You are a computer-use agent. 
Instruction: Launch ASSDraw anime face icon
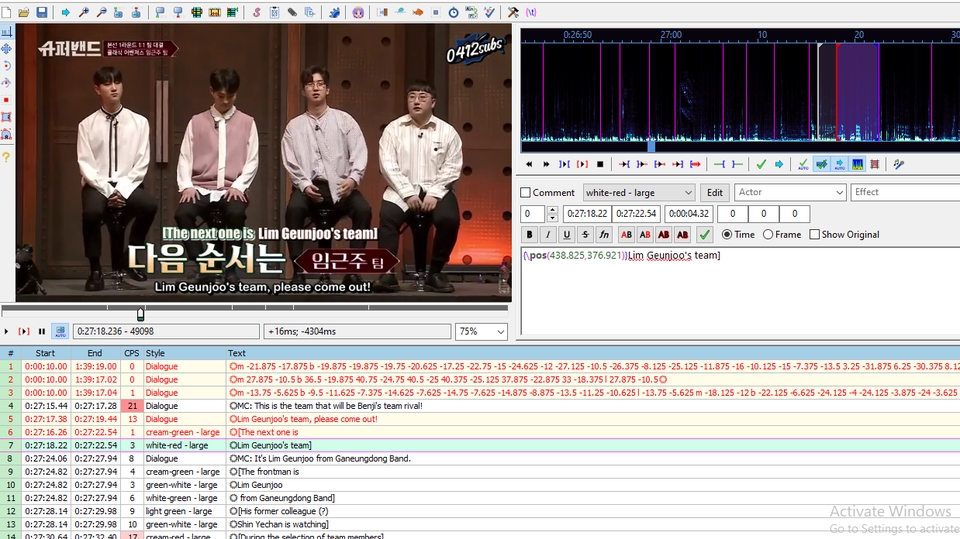pos(358,12)
